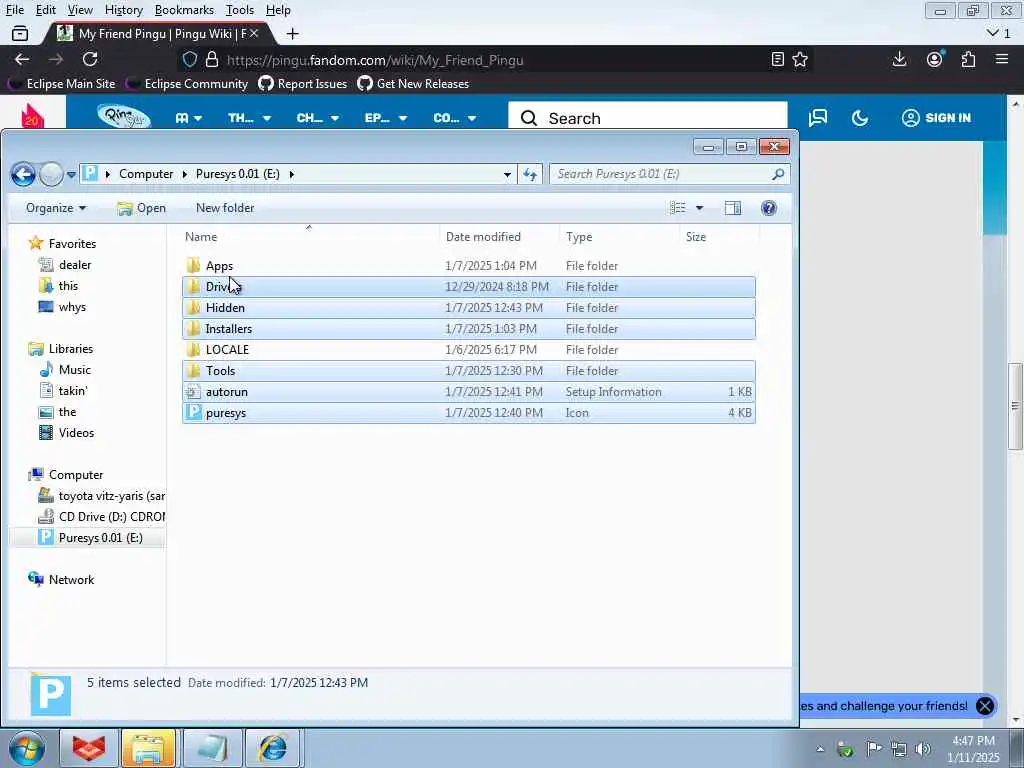
Task: Open the Firefox hamburger application menu
Action: point(1002,59)
